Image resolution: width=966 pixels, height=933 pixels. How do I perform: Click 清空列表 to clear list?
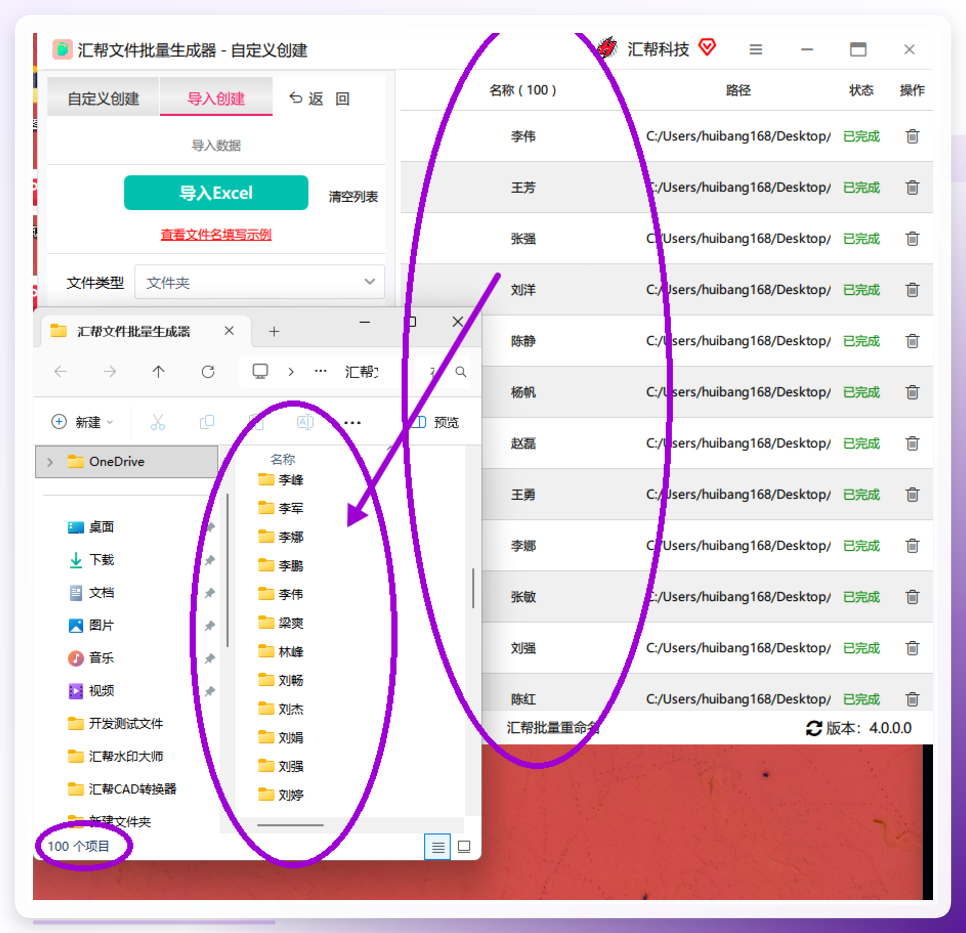(353, 197)
